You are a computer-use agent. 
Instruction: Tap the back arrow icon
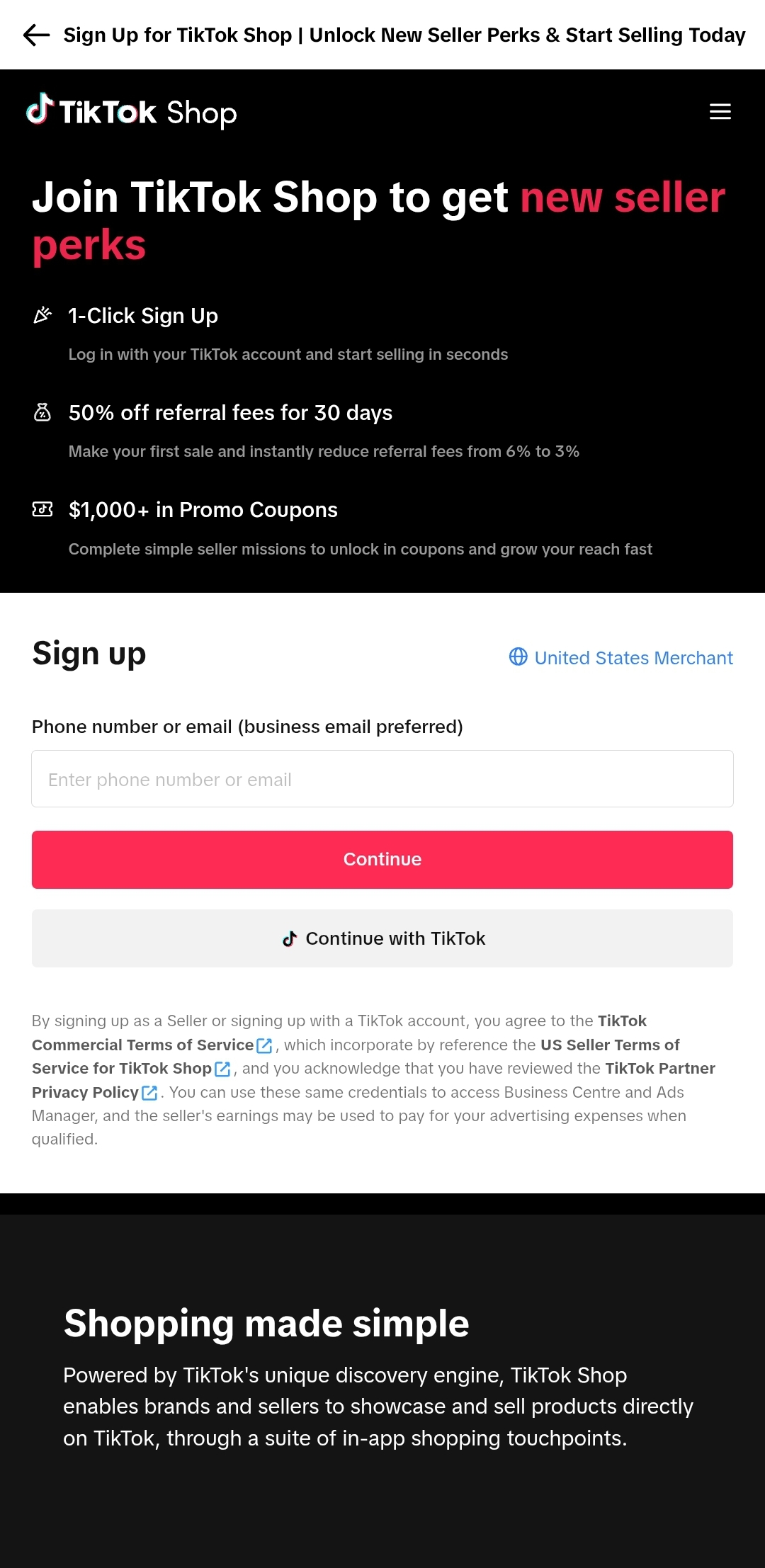tap(36, 35)
